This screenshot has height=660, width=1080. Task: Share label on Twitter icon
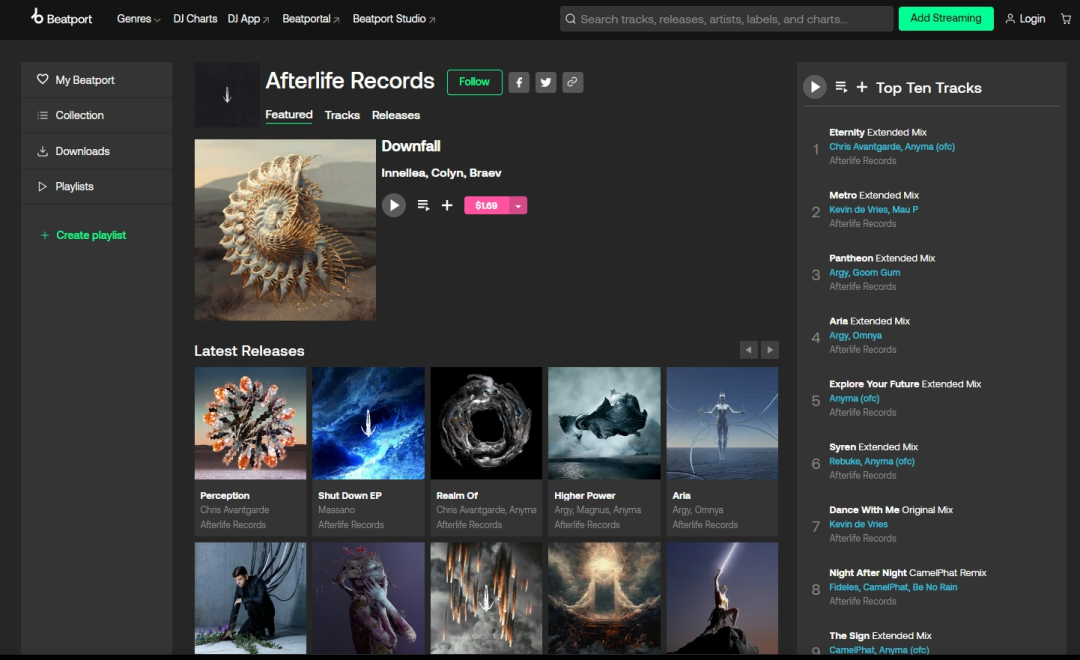[546, 82]
